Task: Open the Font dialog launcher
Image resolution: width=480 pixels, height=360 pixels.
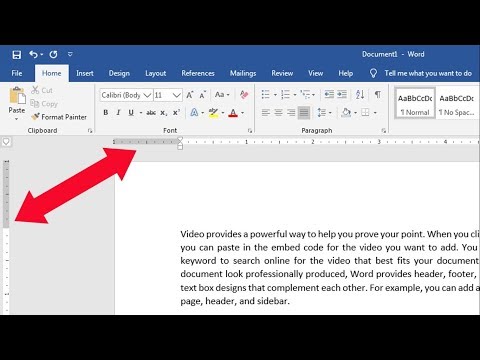Action: tap(250, 131)
